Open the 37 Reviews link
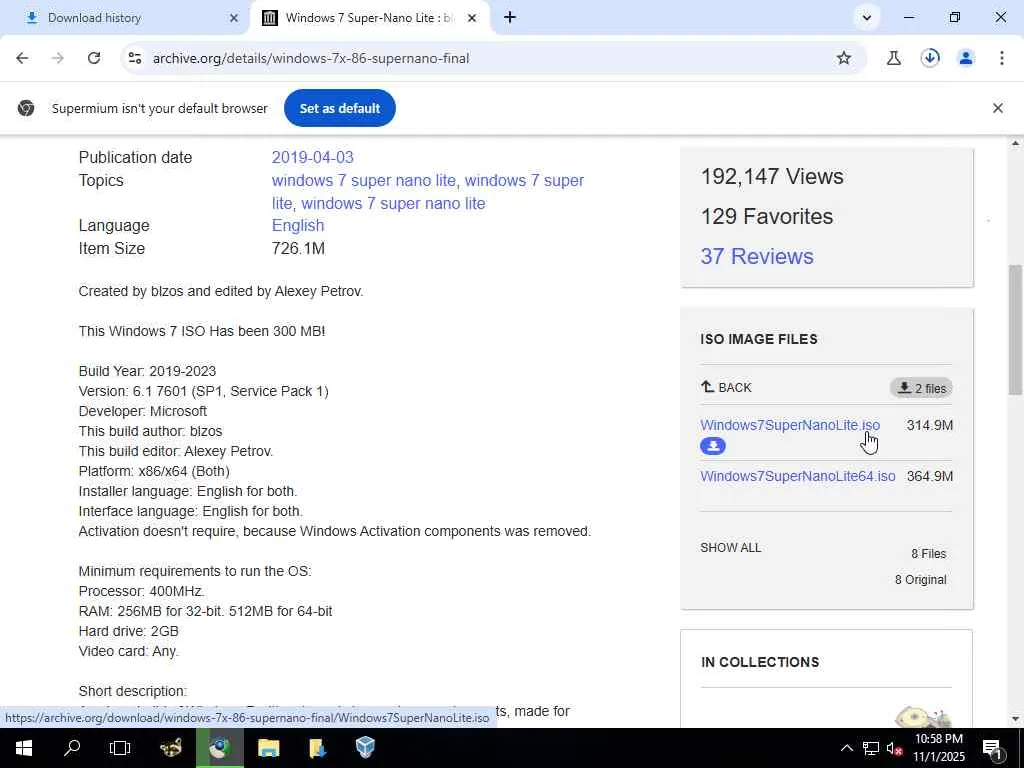Image resolution: width=1024 pixels, height=768 pixels. [x=757, y=256]
